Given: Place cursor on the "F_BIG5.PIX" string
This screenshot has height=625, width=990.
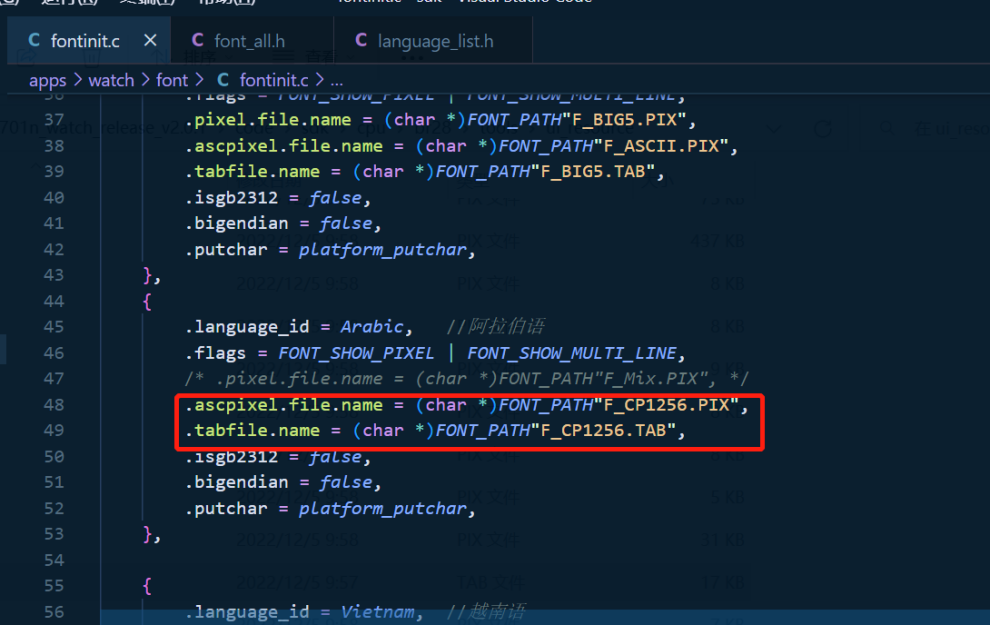Looking at the screenshot, I should (x=624, y=120).
